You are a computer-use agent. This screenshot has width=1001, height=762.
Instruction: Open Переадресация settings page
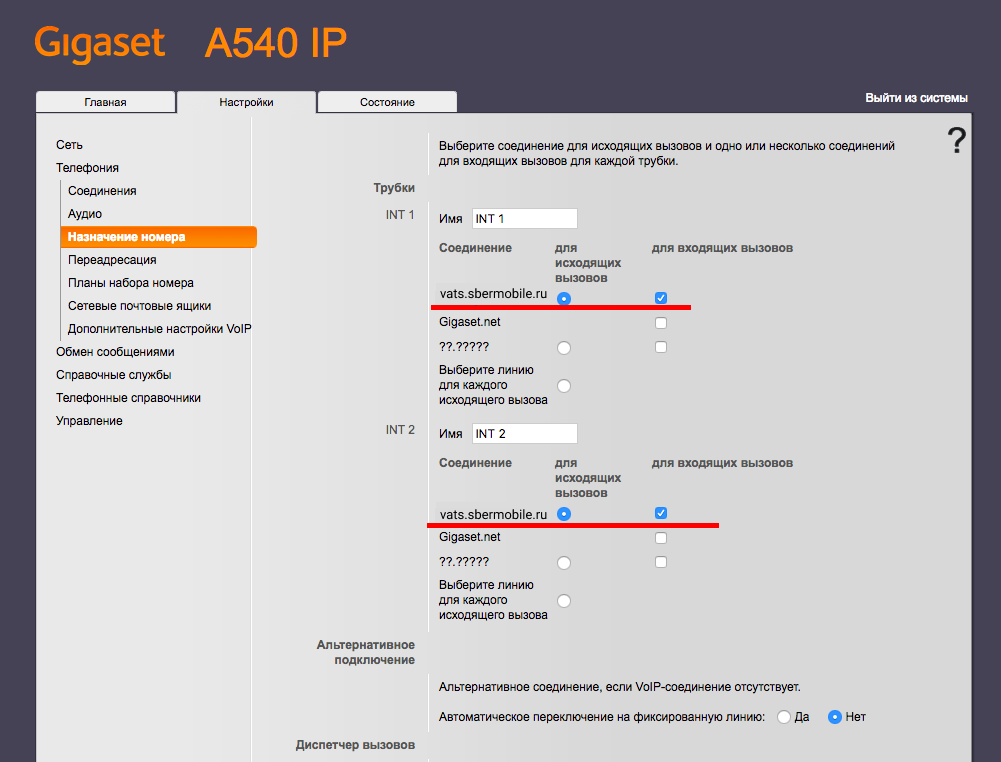(112, 260)
